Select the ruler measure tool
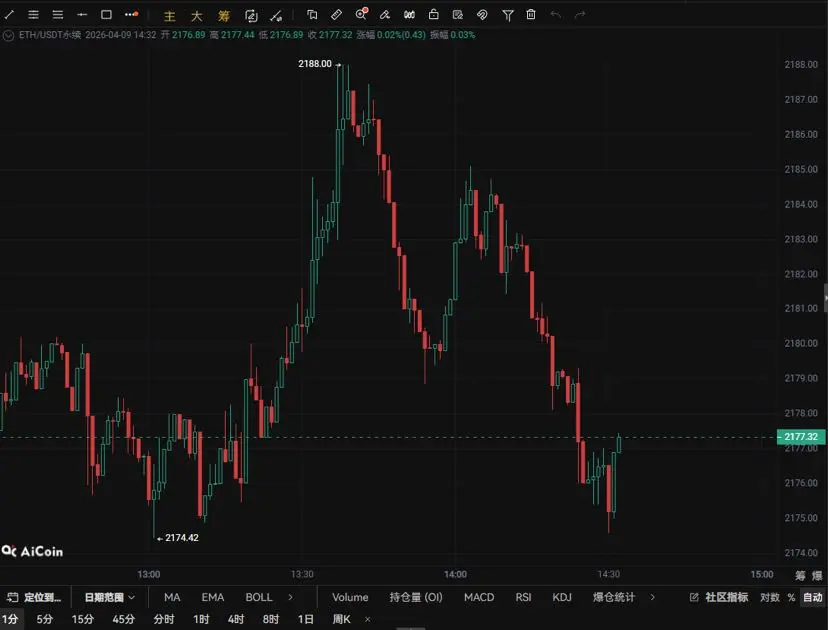The image size is (828, 630). tap(336, 15)
